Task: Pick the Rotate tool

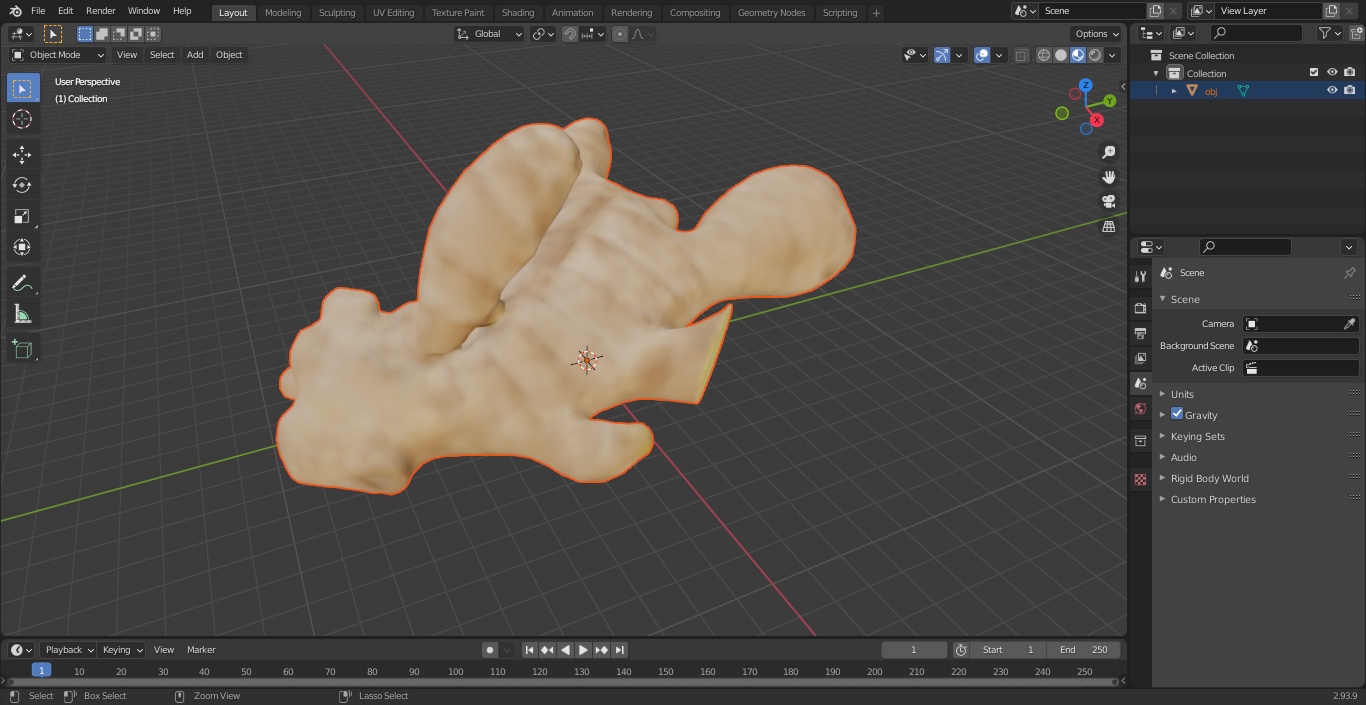Action: [x=22, y=185]
